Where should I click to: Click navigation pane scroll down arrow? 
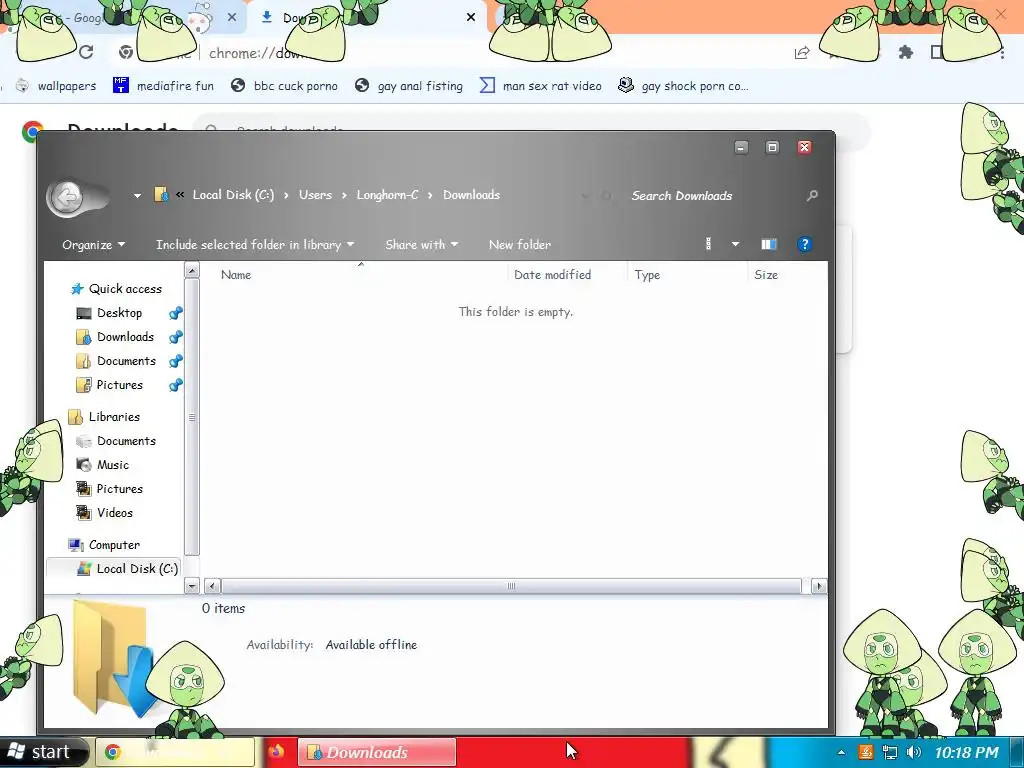(x=192, y=586)
